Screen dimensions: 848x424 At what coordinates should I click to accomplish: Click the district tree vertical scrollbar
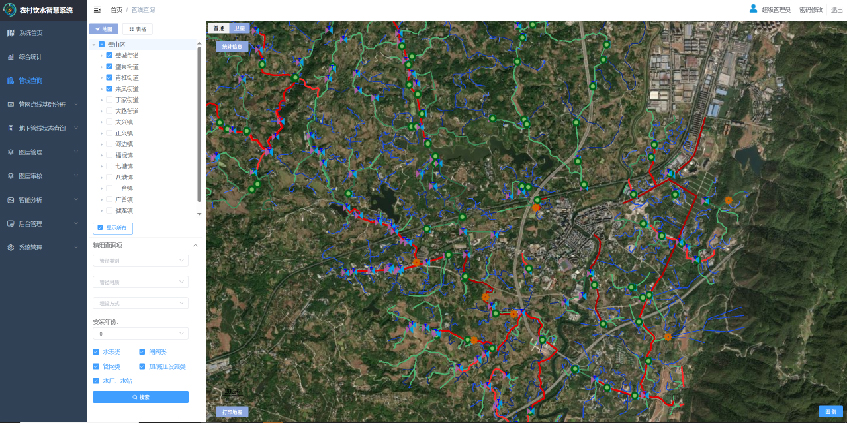[x=199, y=123]
